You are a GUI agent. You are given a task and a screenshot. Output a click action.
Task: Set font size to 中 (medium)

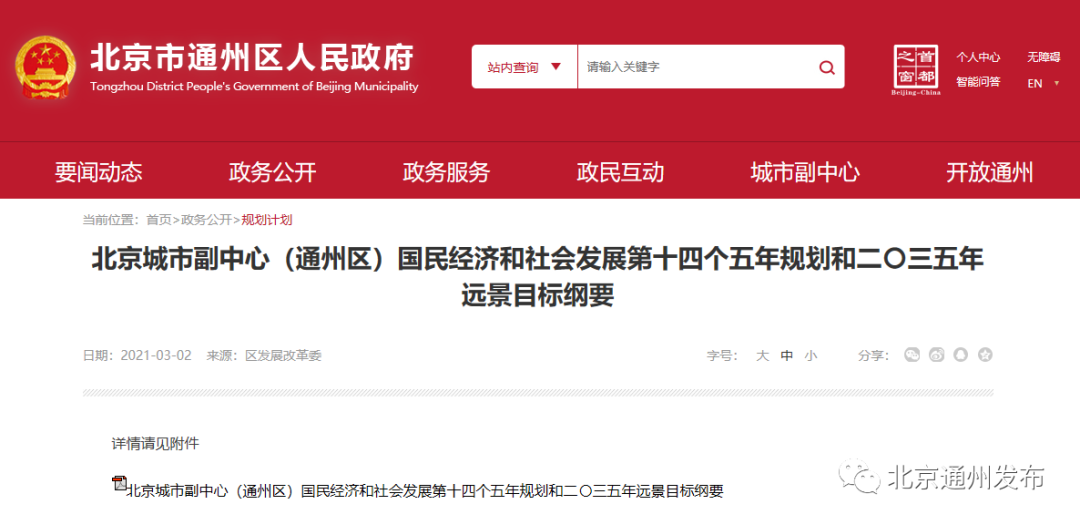pyautogui.click(x=787, y=355)
